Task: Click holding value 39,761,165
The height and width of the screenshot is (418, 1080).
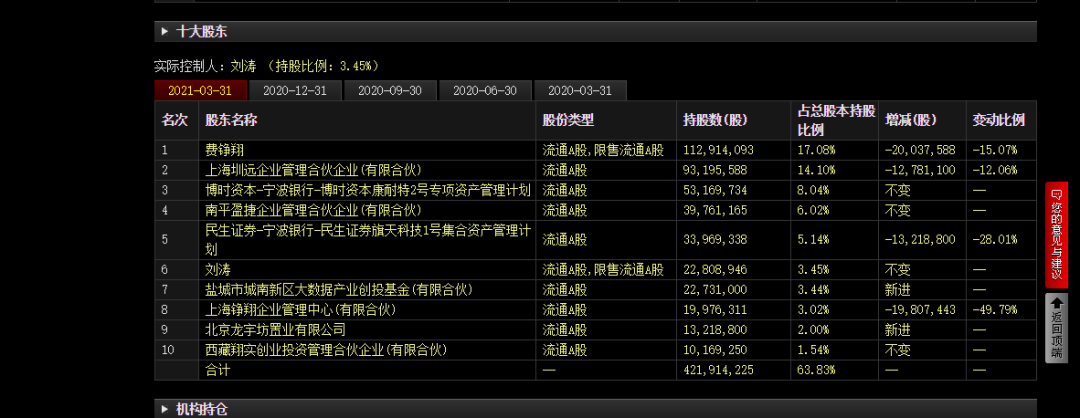Action: [715, 210]
